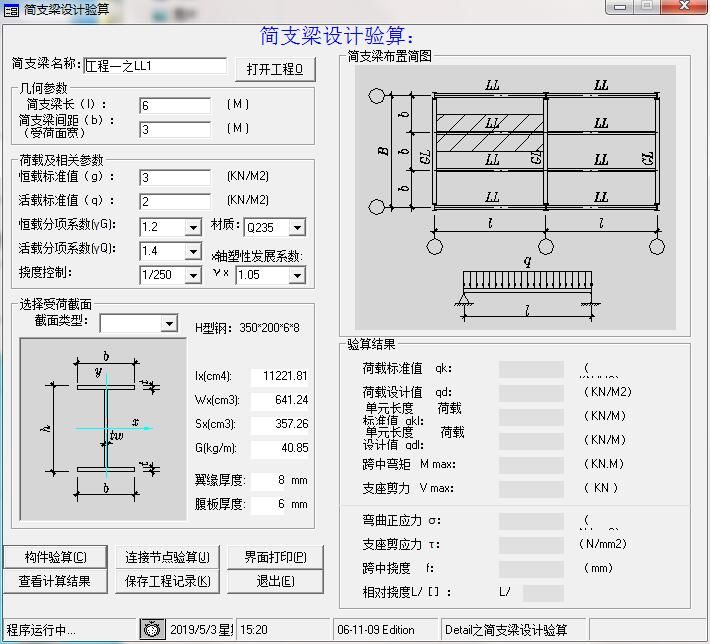The image size is (710, 644).
Task: Click Detail之简支梁设计验算 status text
Action: point(506,630)
